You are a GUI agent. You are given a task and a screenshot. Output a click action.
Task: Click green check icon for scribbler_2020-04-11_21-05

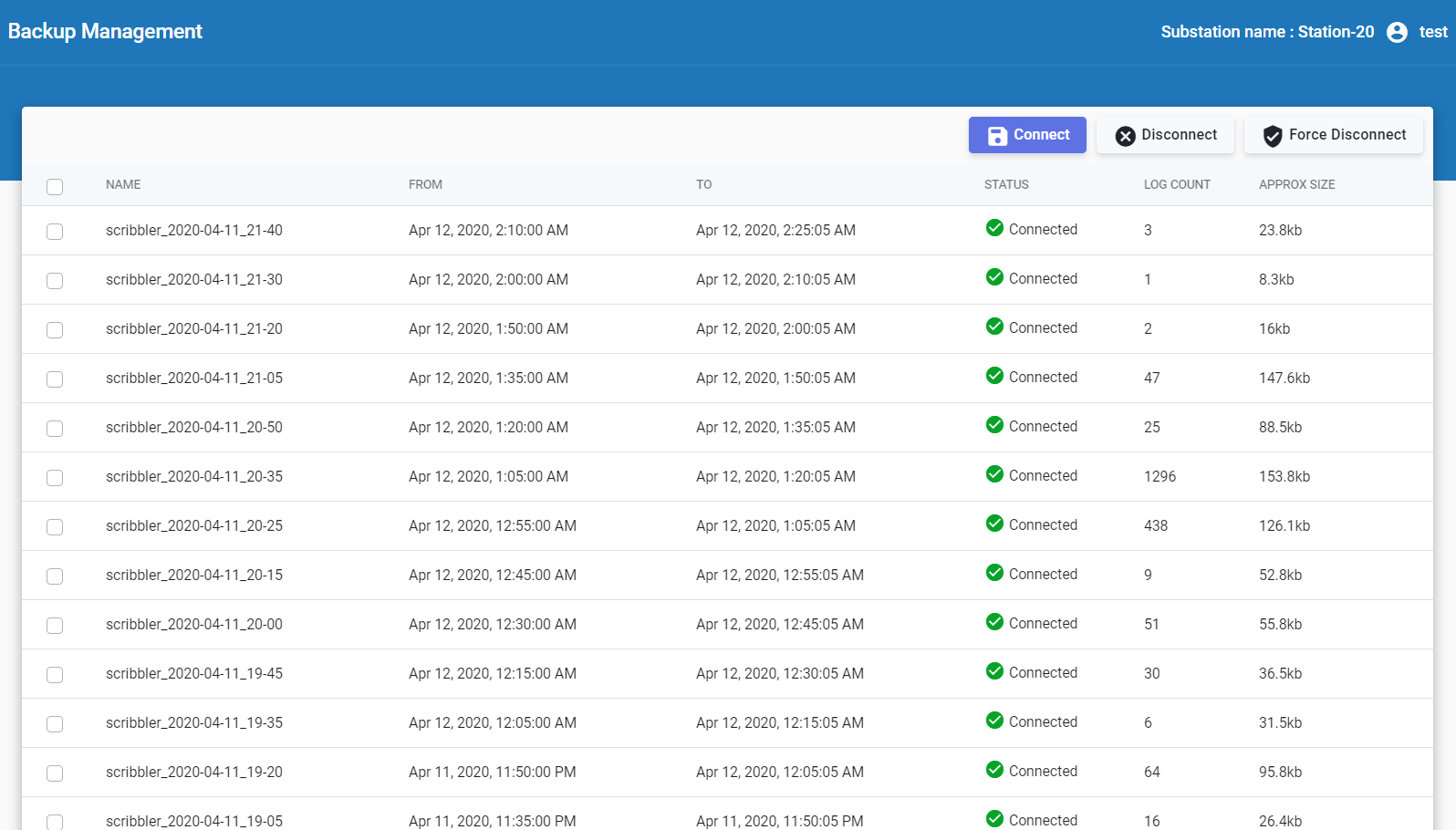point(994,376)
